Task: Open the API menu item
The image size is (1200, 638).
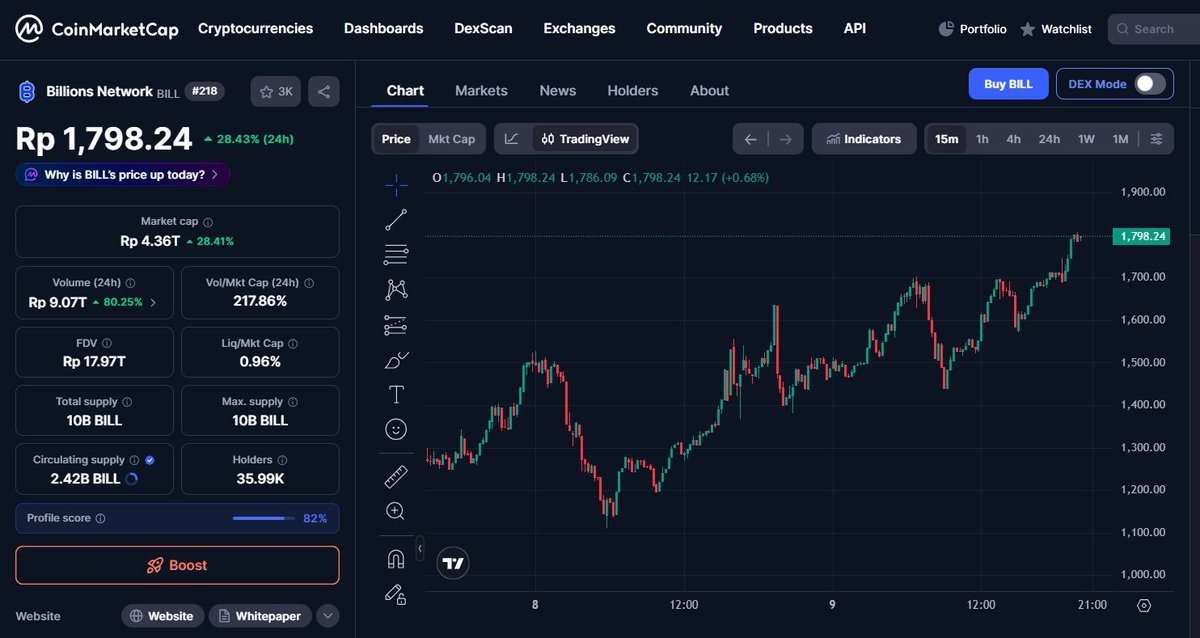Action: 855,29
